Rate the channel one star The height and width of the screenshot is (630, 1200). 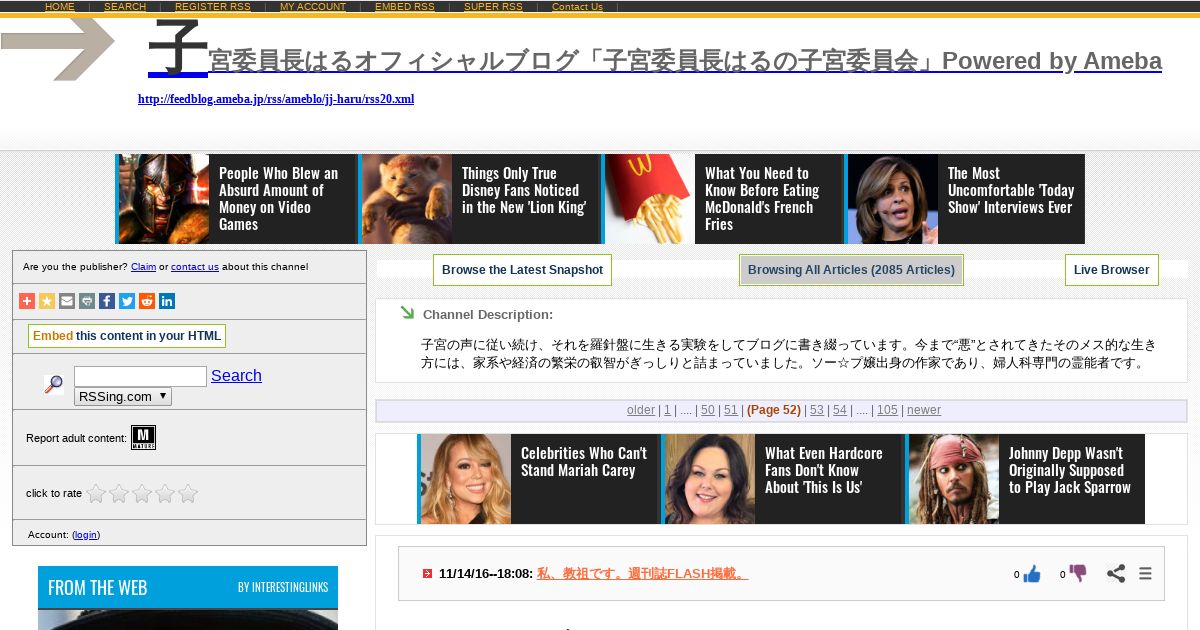coord(96,493)
